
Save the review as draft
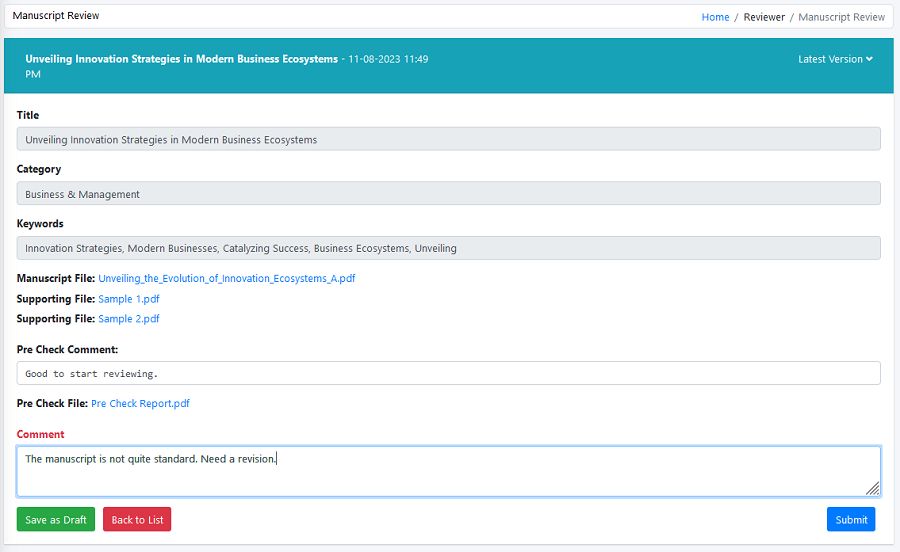56,520
